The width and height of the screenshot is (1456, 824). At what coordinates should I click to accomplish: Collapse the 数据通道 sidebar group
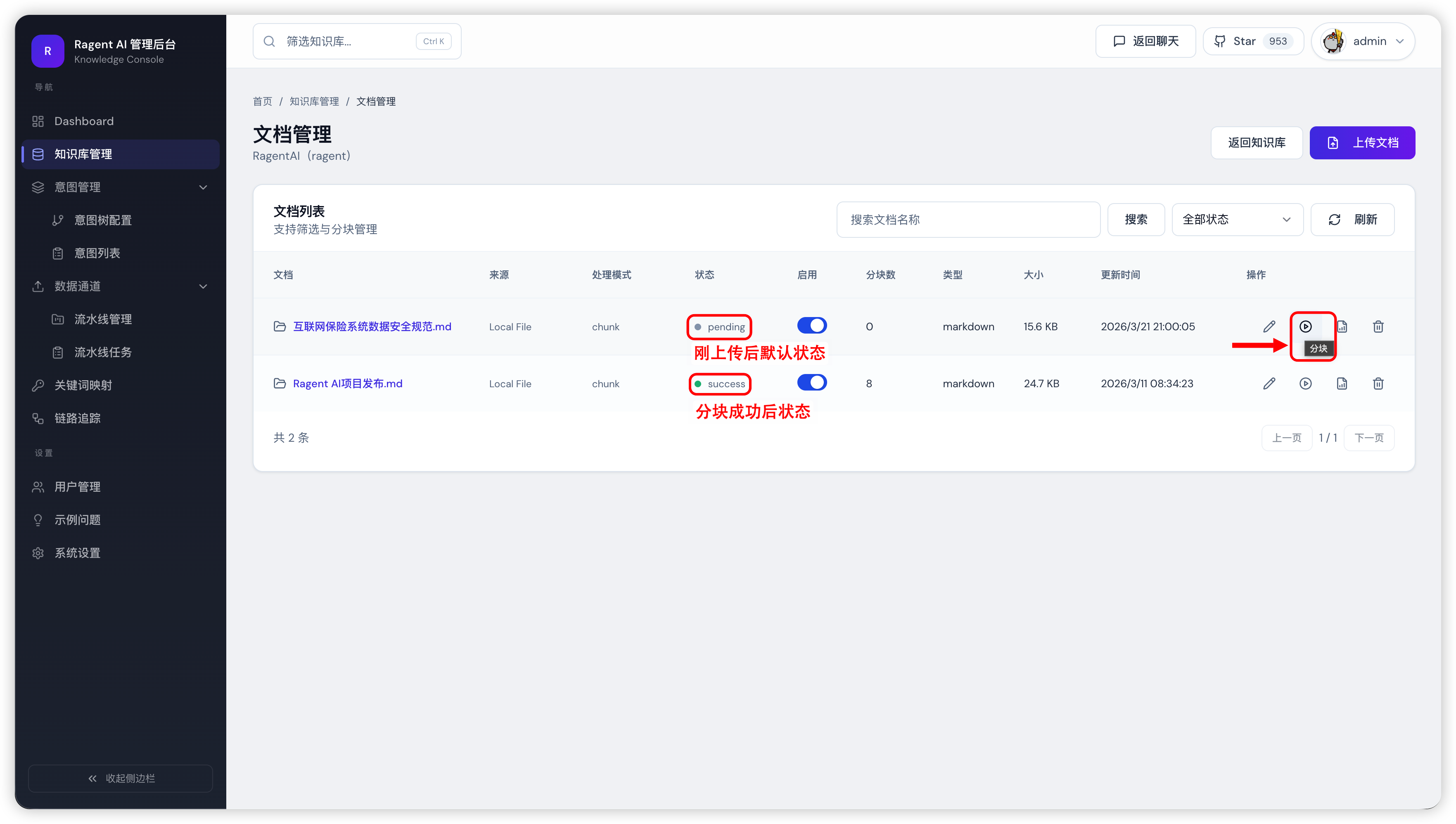[x=203, y=287]
